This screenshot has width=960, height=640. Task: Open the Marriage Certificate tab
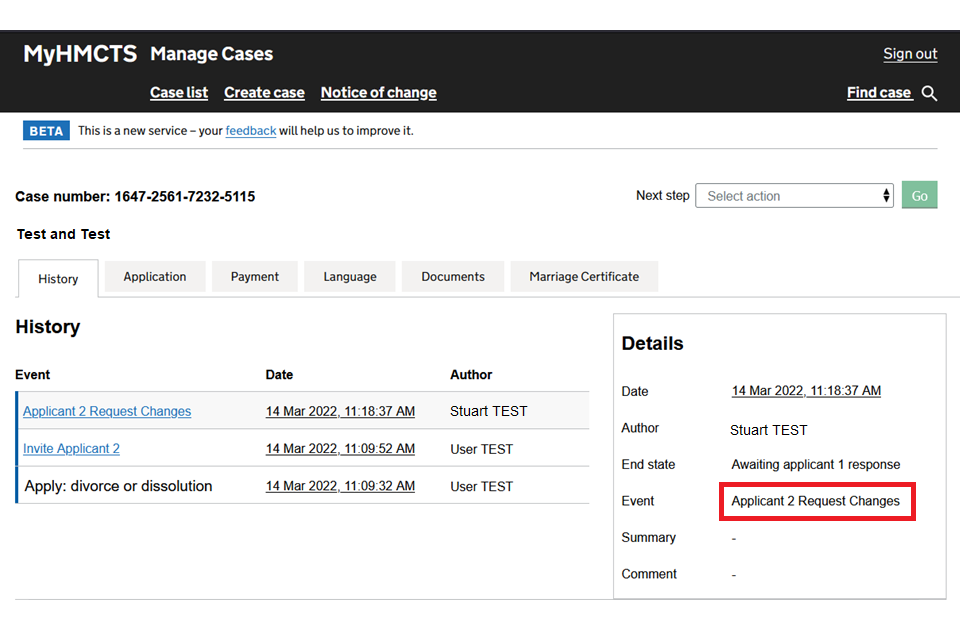pos(584,277)
